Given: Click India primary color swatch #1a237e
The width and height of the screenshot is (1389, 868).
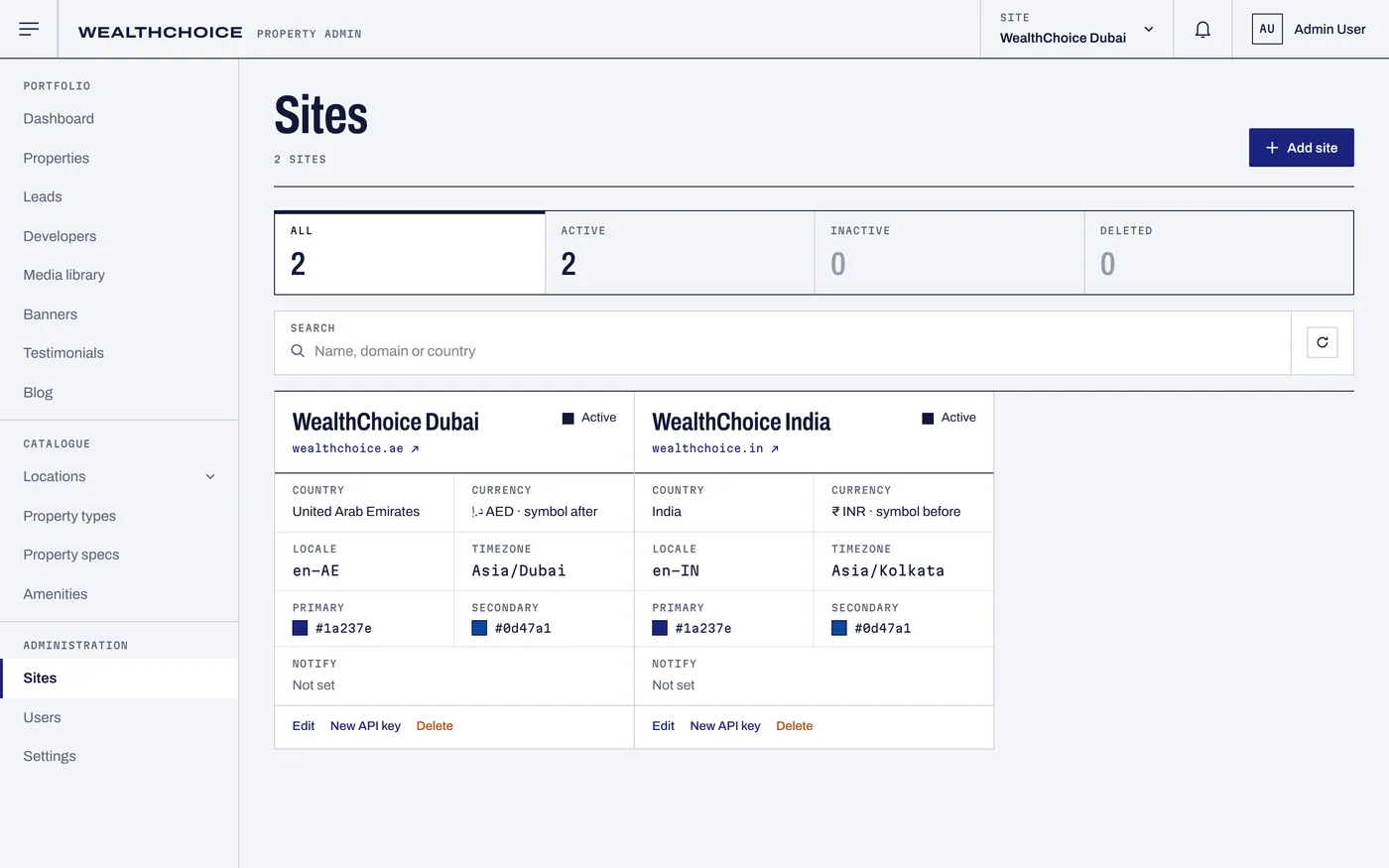Looking at the screenshot, I should (x=660, y=628).
